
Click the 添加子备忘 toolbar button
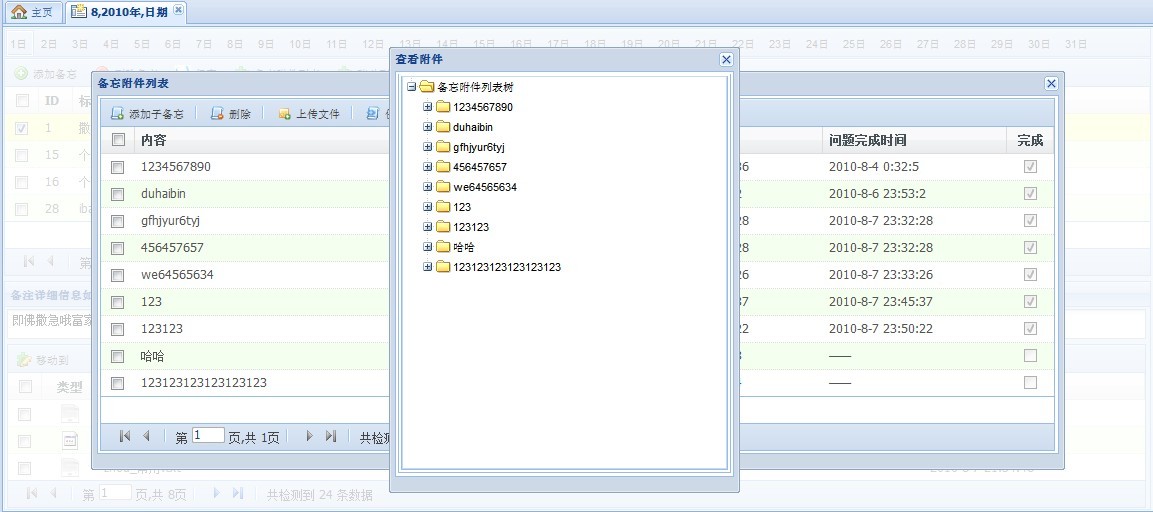147,114
